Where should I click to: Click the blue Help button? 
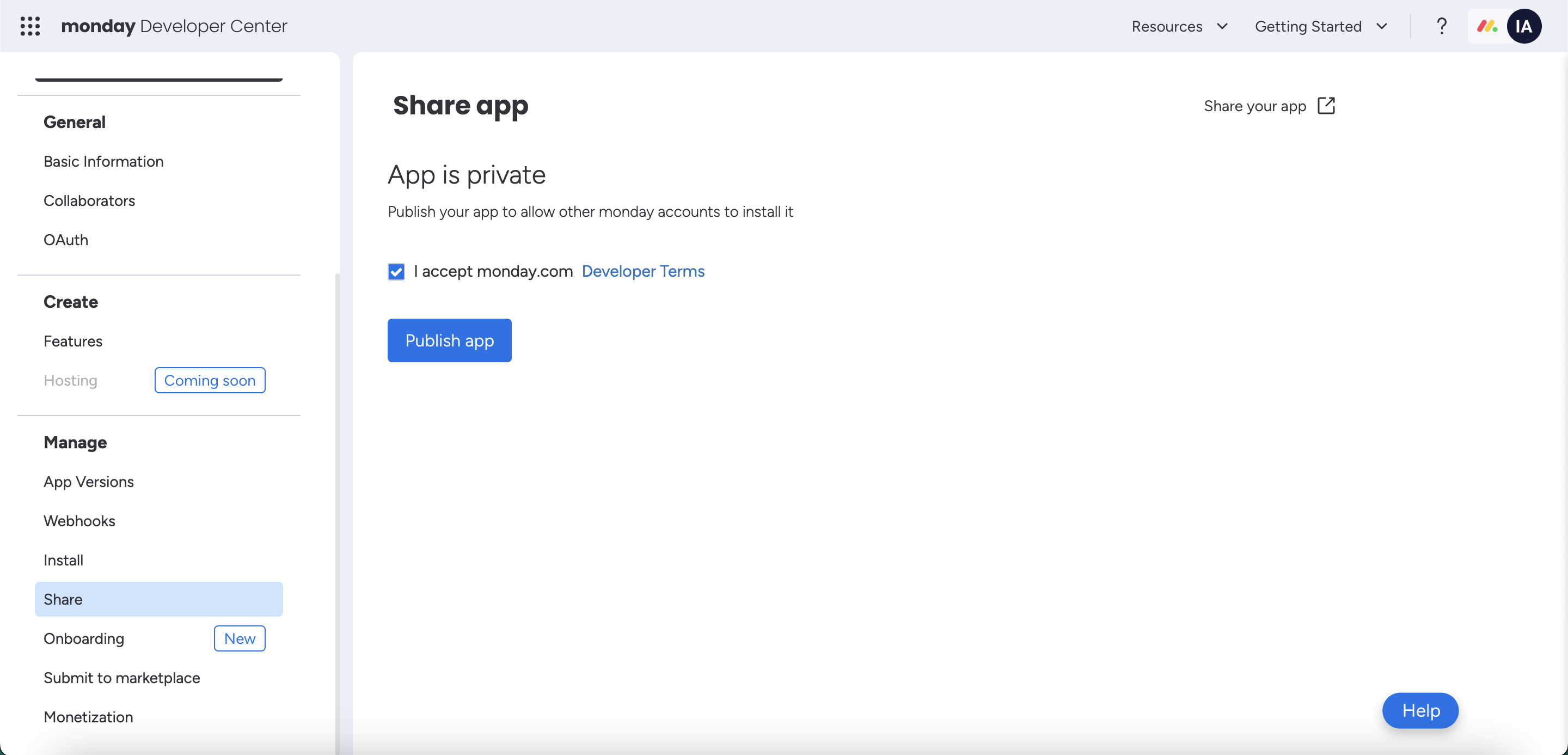tap(1420, 710)
